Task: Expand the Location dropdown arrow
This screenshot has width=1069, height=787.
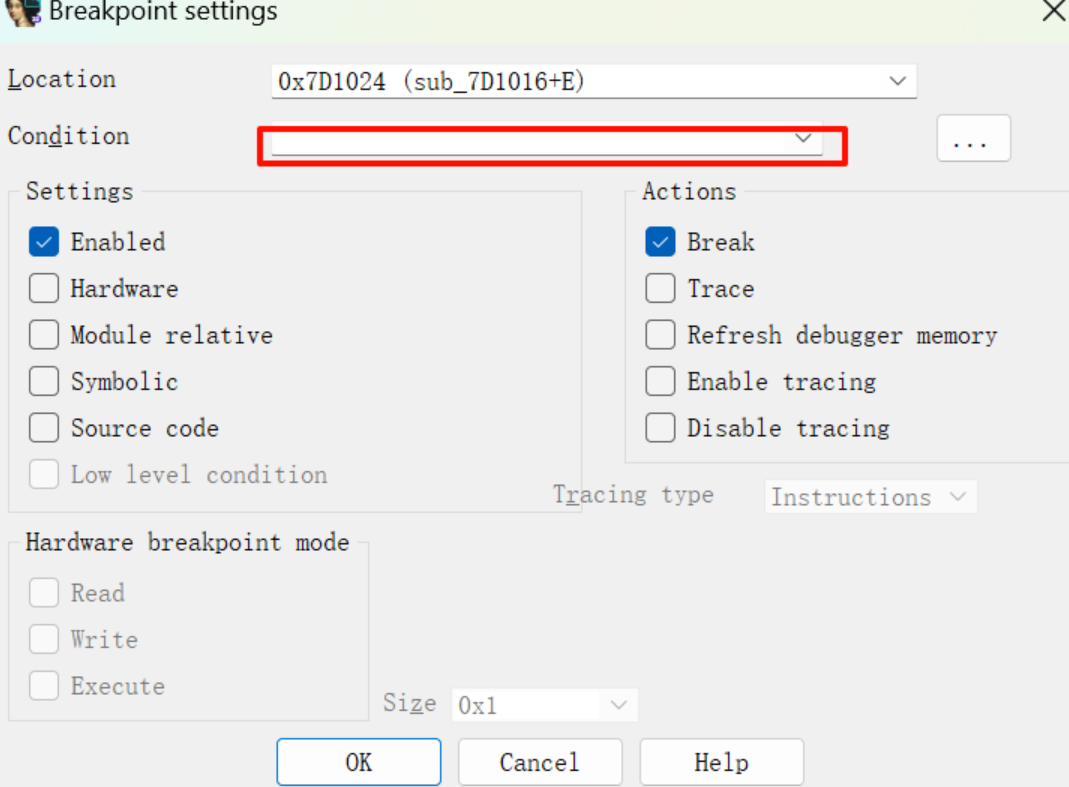Action: click(897, 82)
